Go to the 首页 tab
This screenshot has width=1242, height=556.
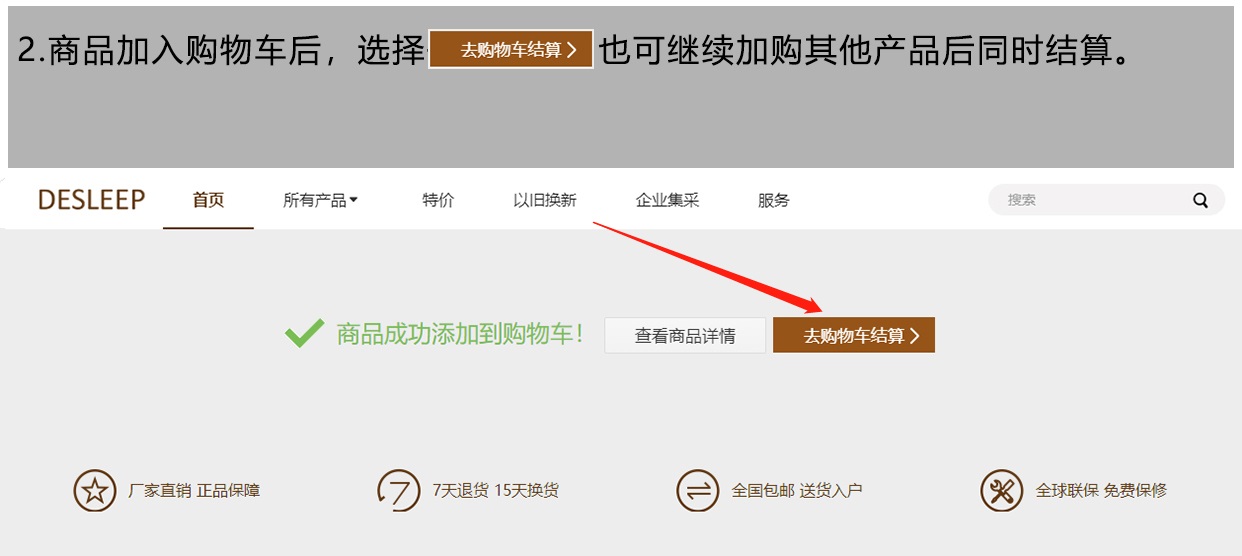point(208,200)
